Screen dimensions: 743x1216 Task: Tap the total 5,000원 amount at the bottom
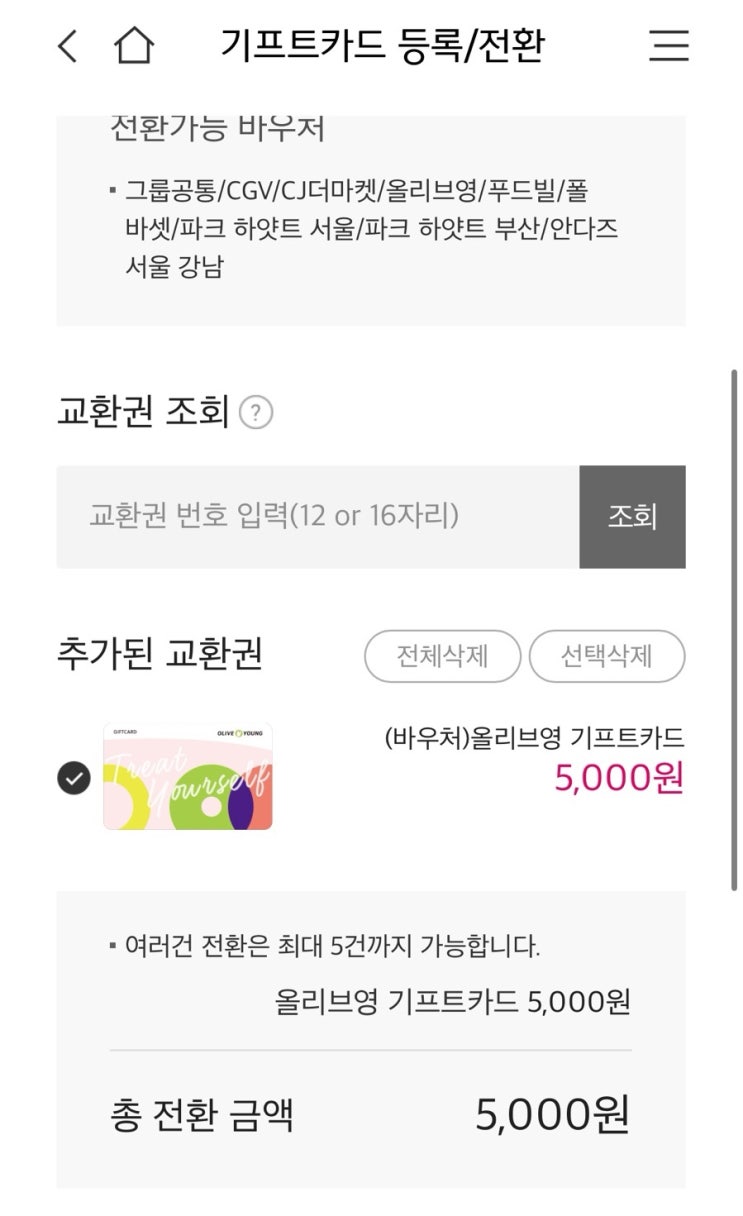[553, 1115]
